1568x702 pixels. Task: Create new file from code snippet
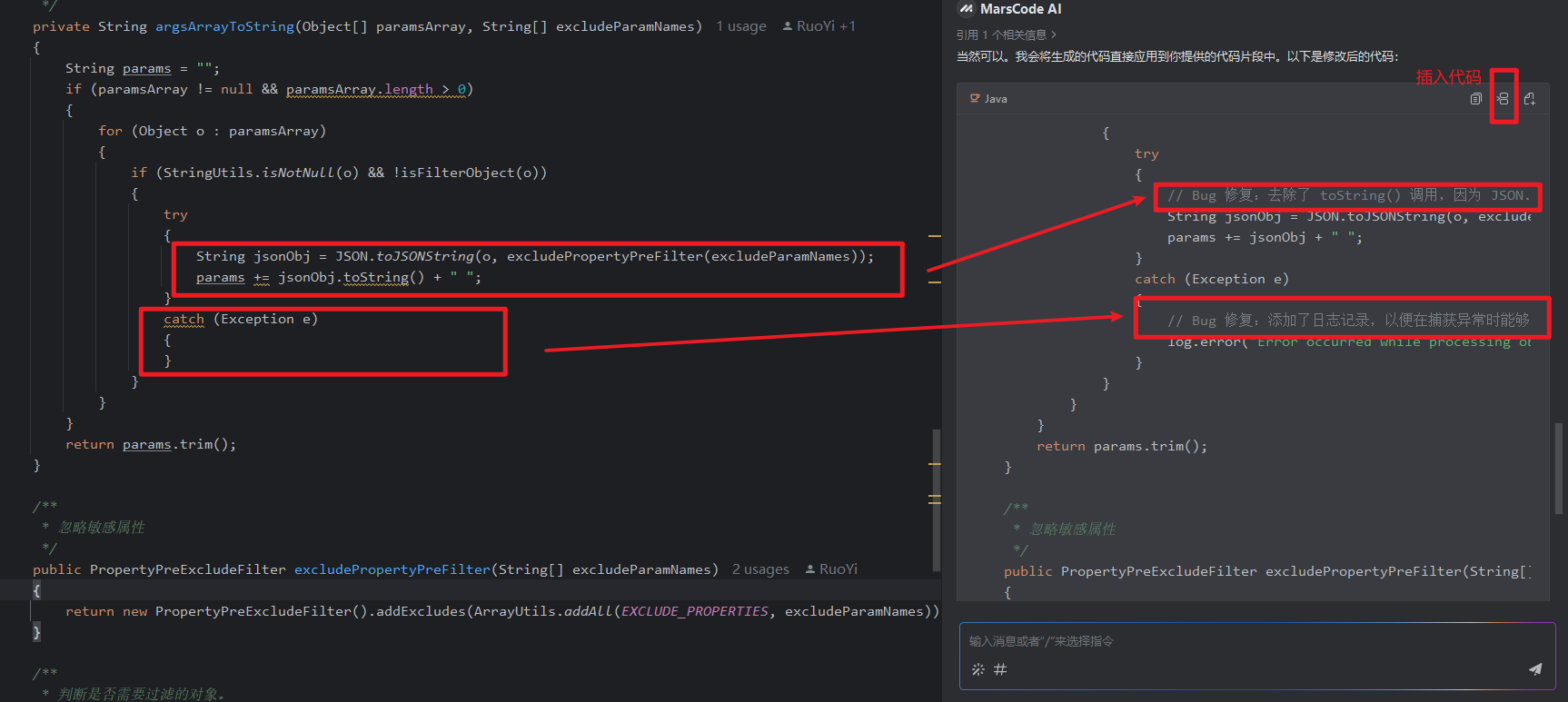1530,99
